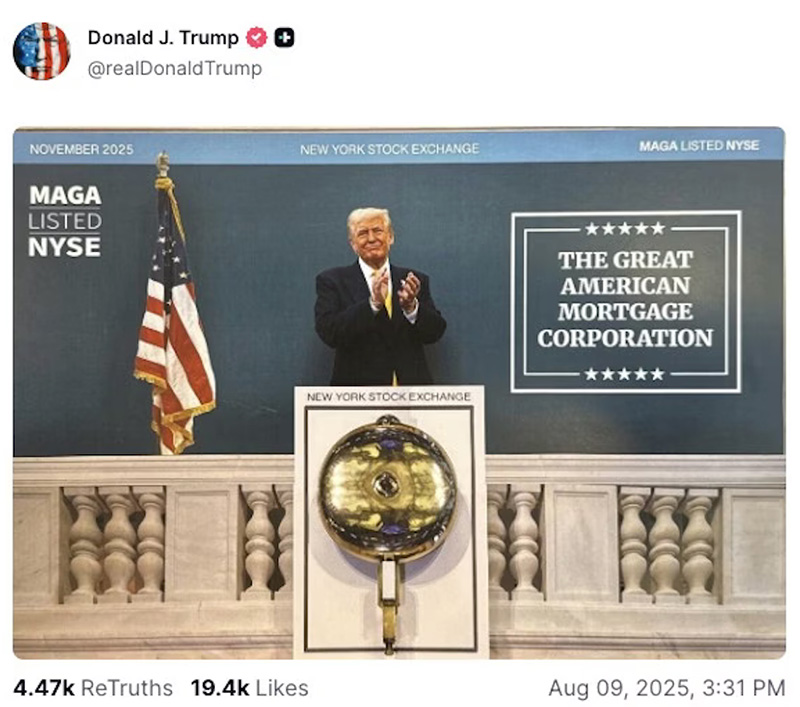The width and height of the screenshot is (800, 707).
Task: View the 4.47k ReTruths list
Action: click(x=93, y=688)
